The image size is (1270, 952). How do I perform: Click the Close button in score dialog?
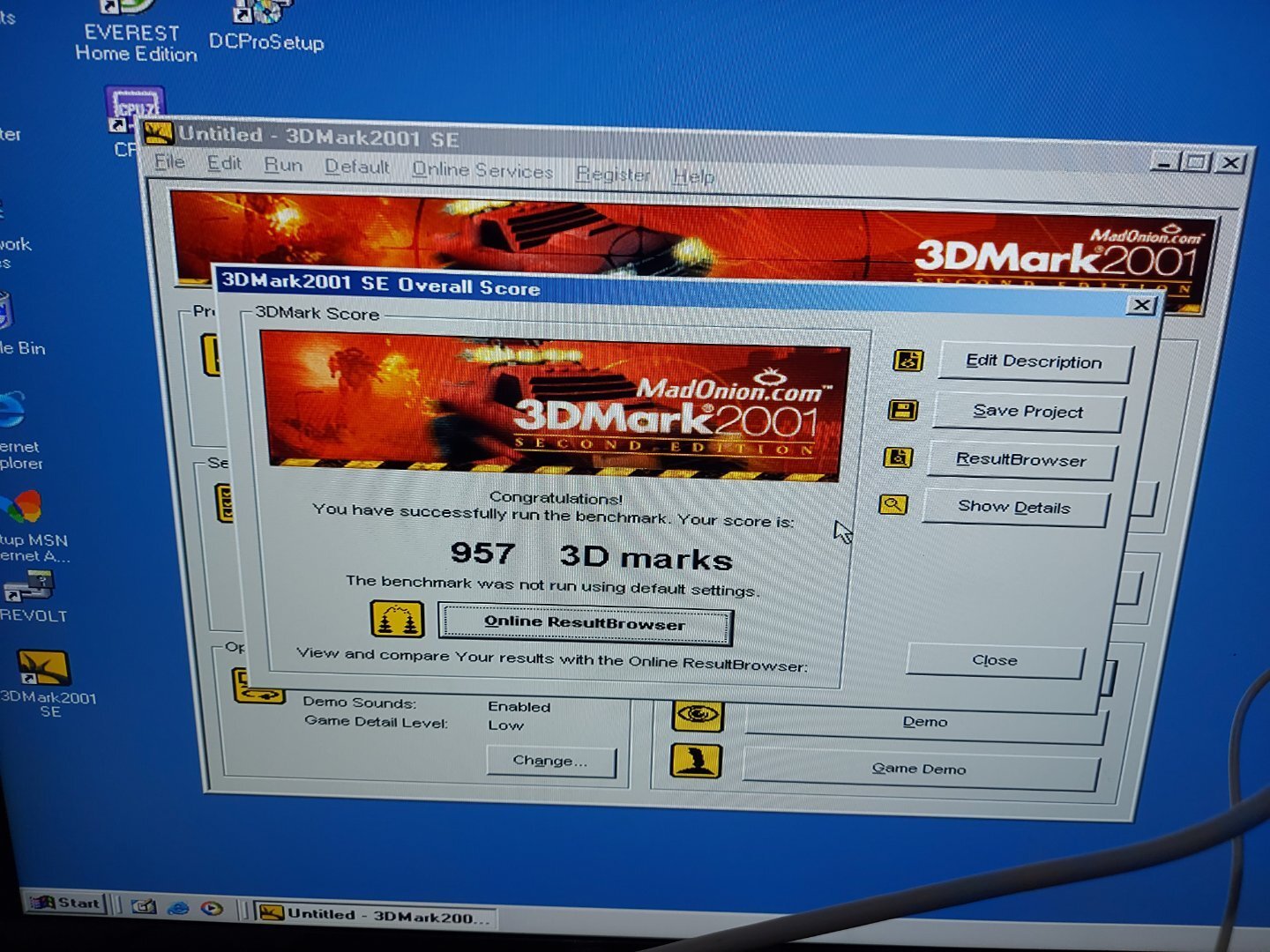pyautogui.click(x=995, y=660)
